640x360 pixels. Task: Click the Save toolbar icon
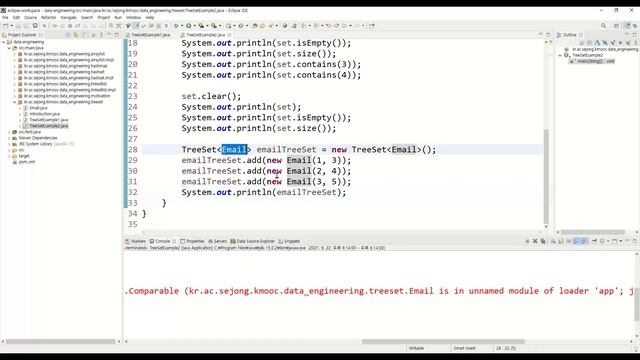(x=18, y=26)
